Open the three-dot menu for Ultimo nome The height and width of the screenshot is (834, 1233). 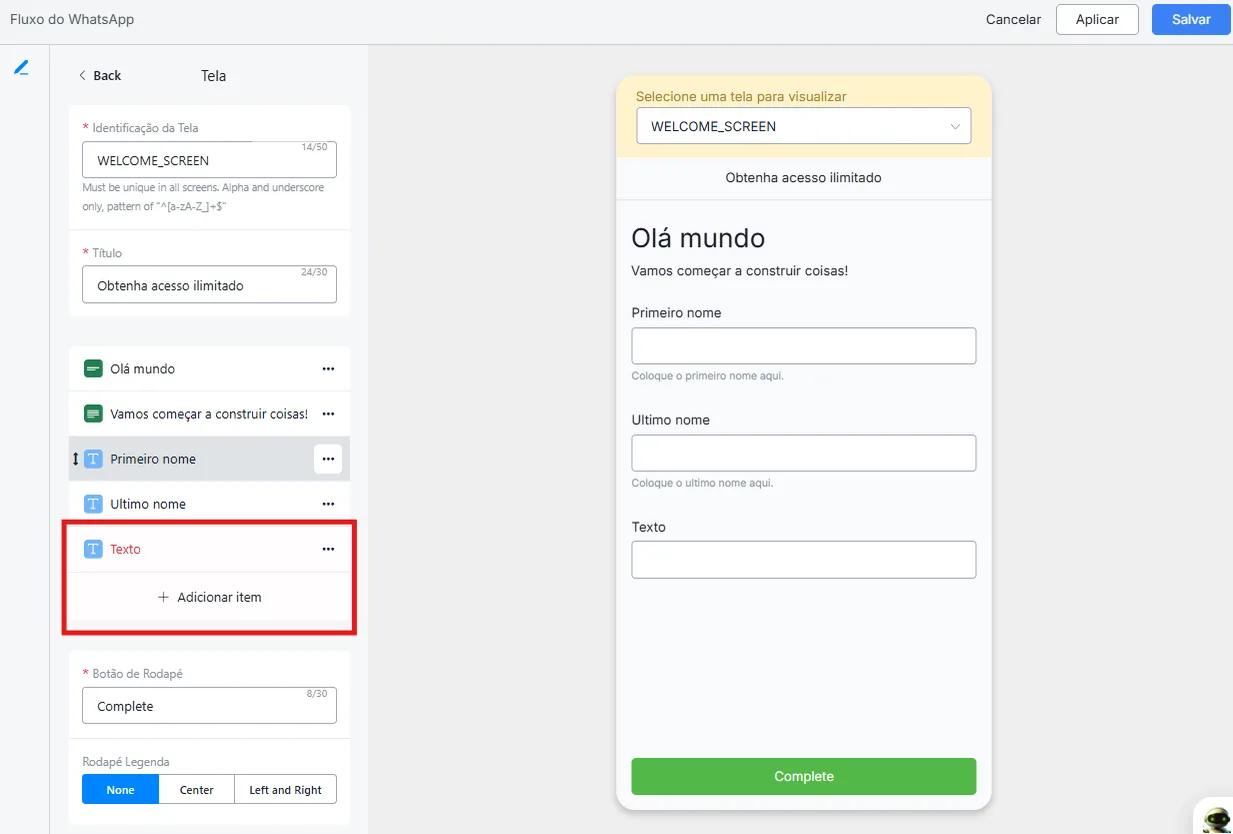[x=328, y=504]
